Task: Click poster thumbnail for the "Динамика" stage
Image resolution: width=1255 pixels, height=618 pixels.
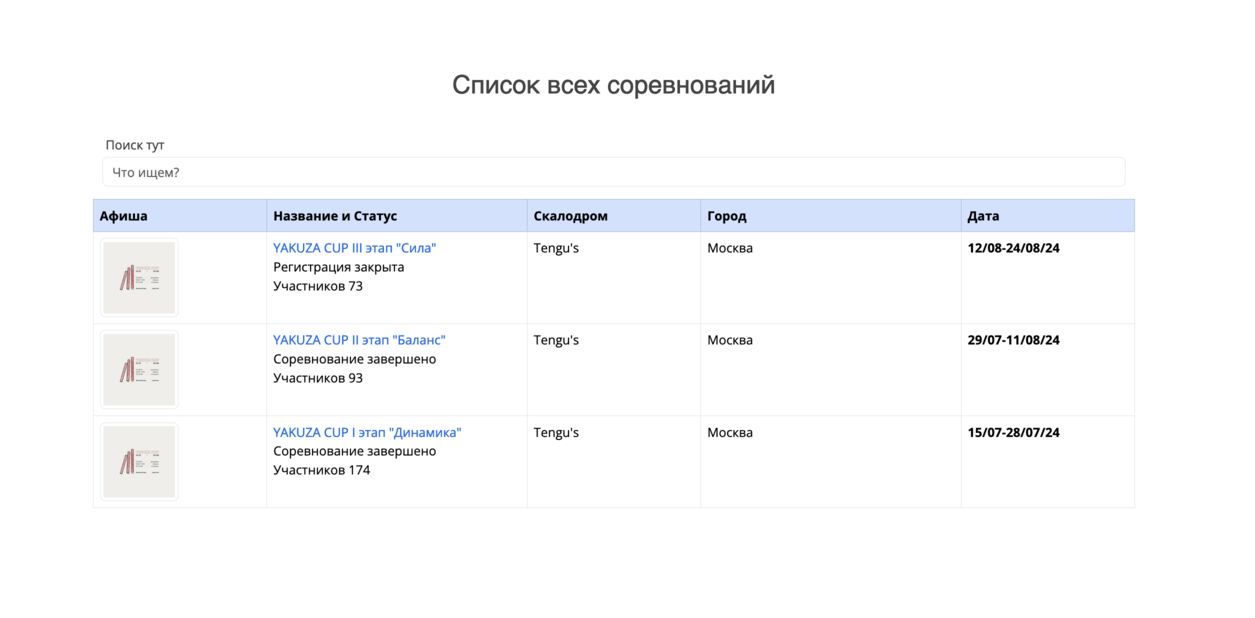Action: [x=139, y=462]
